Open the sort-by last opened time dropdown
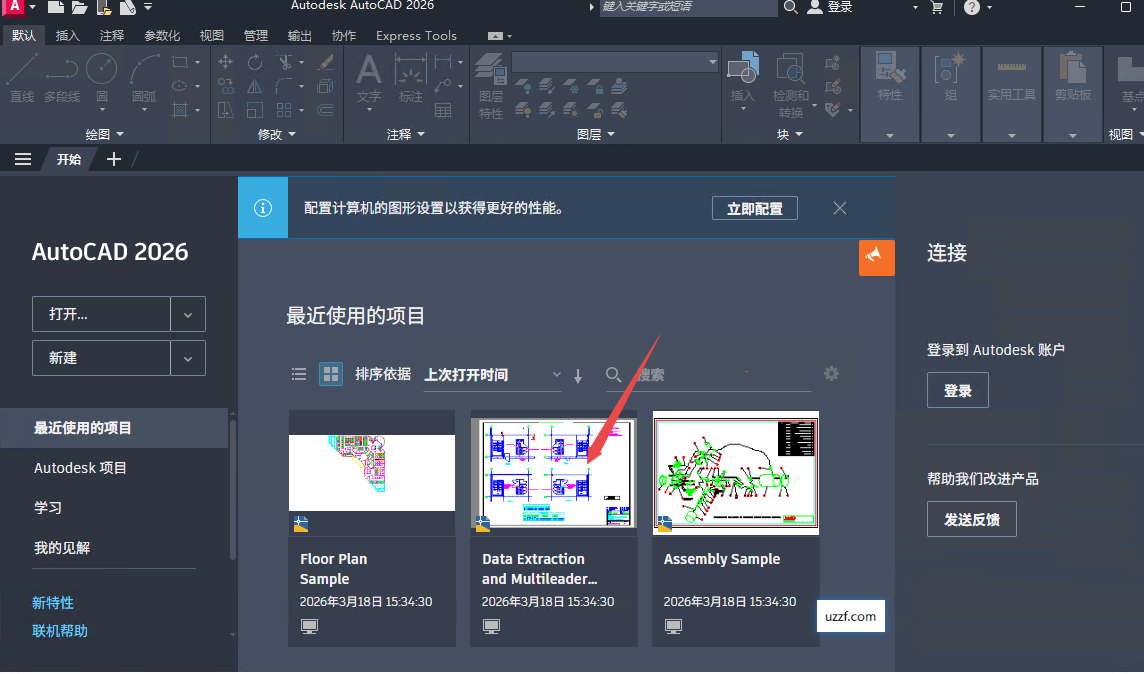 coord(494,375)
